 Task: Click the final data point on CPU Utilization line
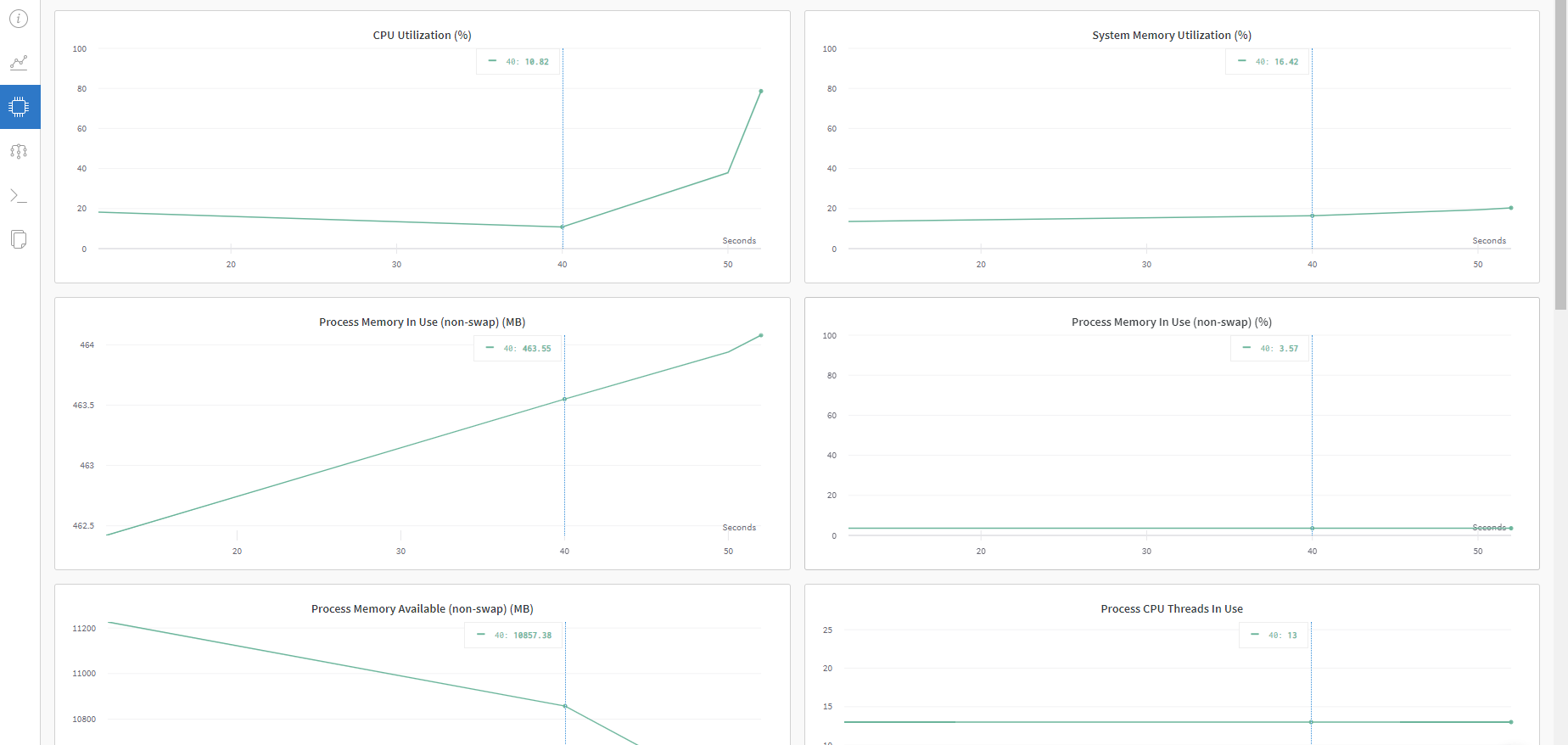point(761,91)
